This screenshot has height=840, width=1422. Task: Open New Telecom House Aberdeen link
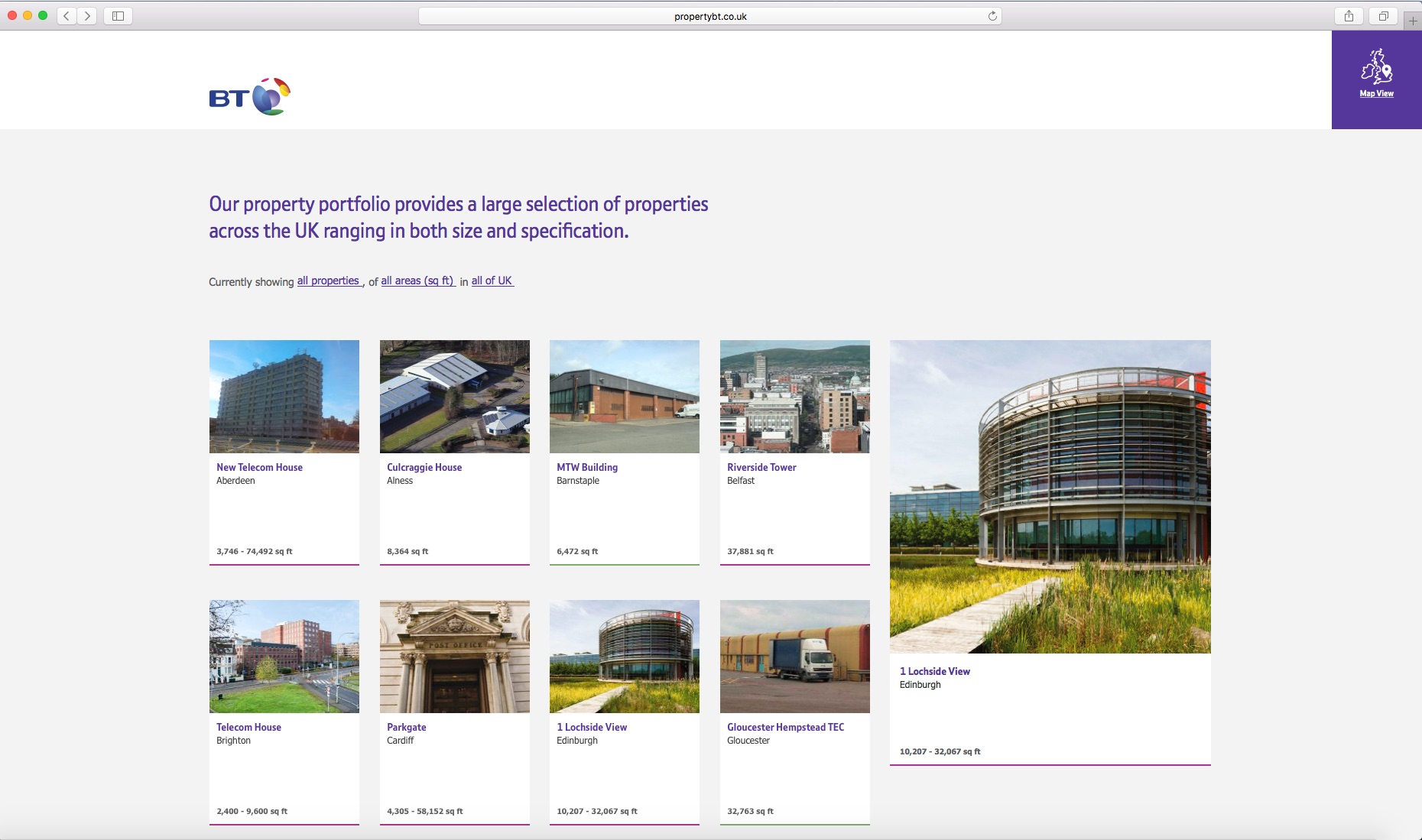259,467
